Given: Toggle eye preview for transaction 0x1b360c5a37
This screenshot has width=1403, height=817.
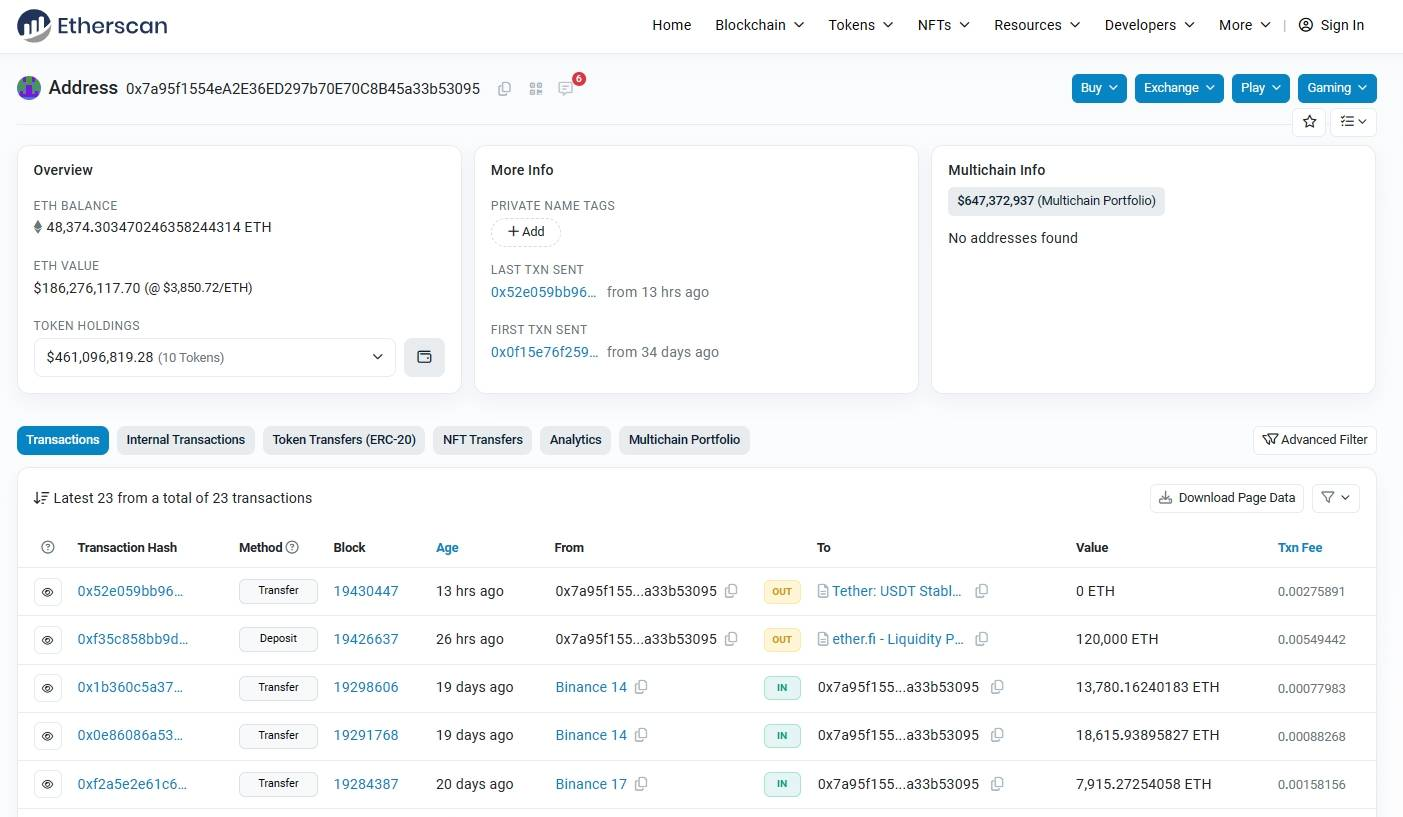Looking at the screenshot, I should (47, 688).
